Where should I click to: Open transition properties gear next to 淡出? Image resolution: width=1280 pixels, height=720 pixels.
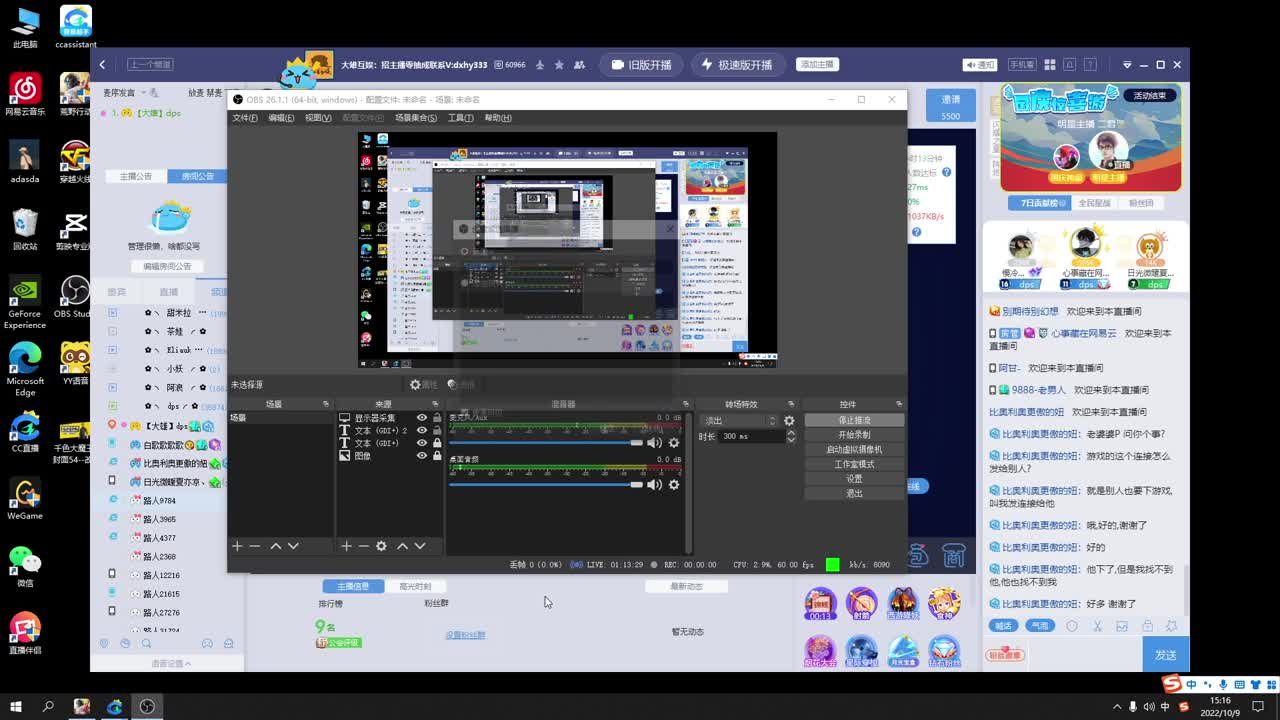(x=789, y=421)
